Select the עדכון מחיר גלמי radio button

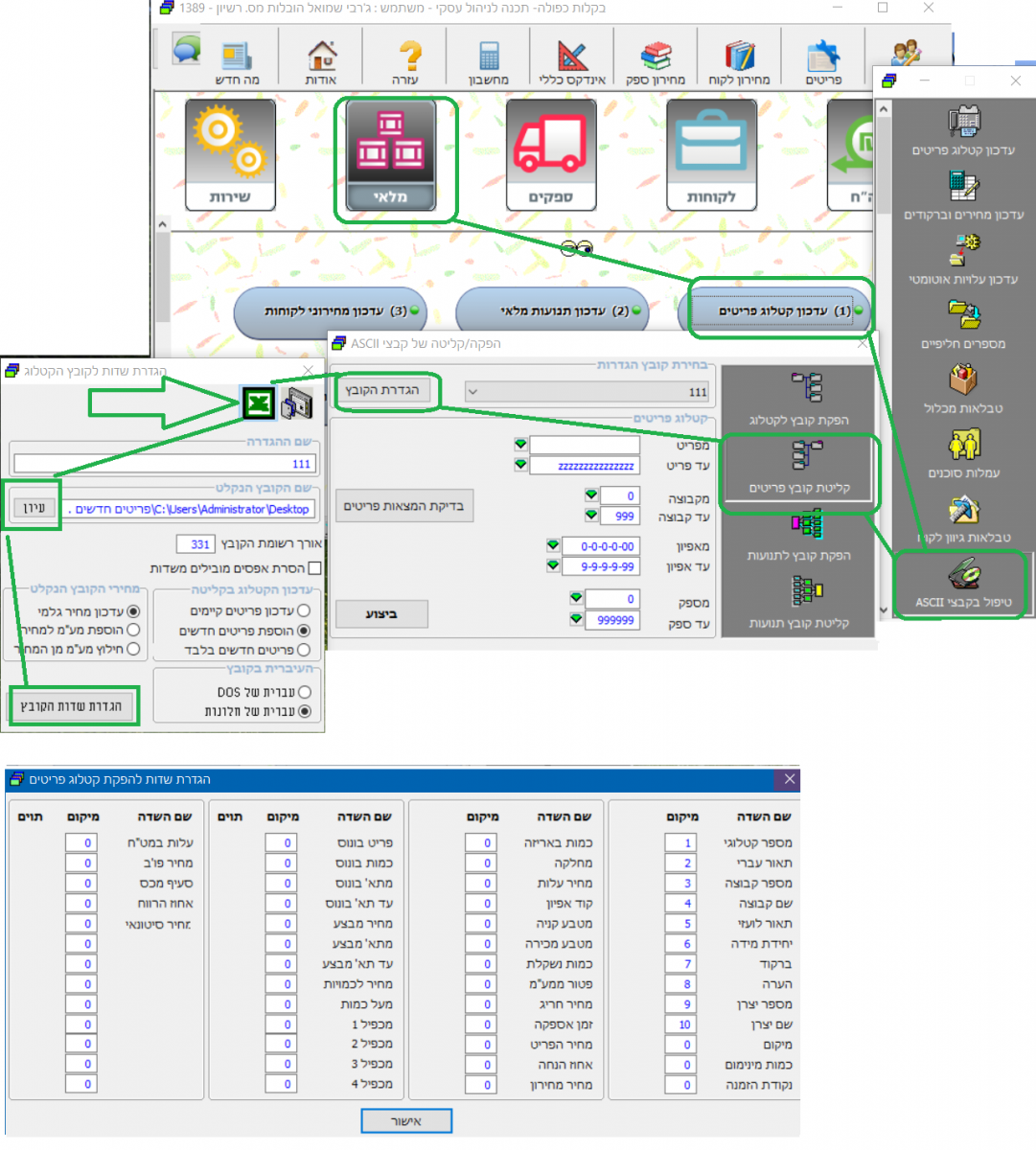pos(133,610)
